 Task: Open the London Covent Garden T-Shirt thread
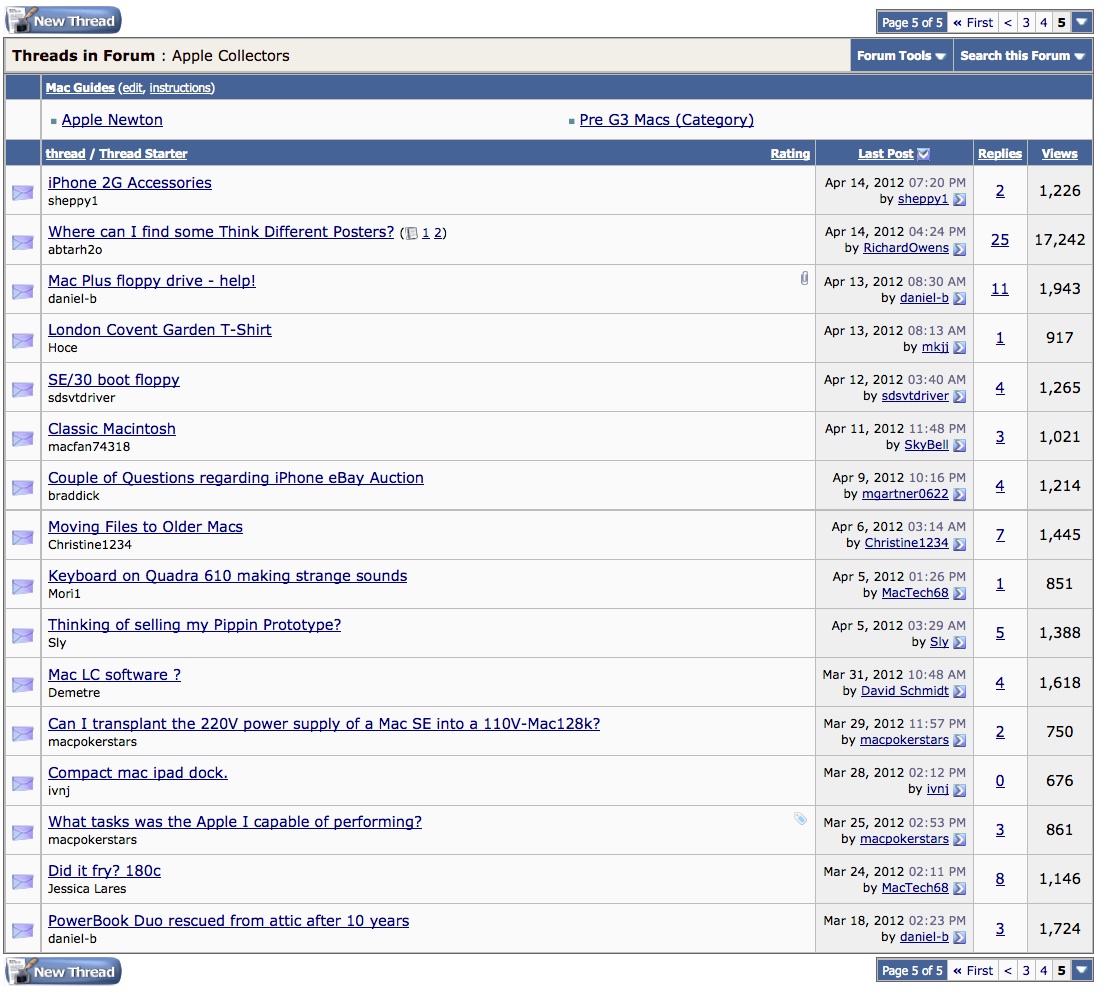coord(159,329)
